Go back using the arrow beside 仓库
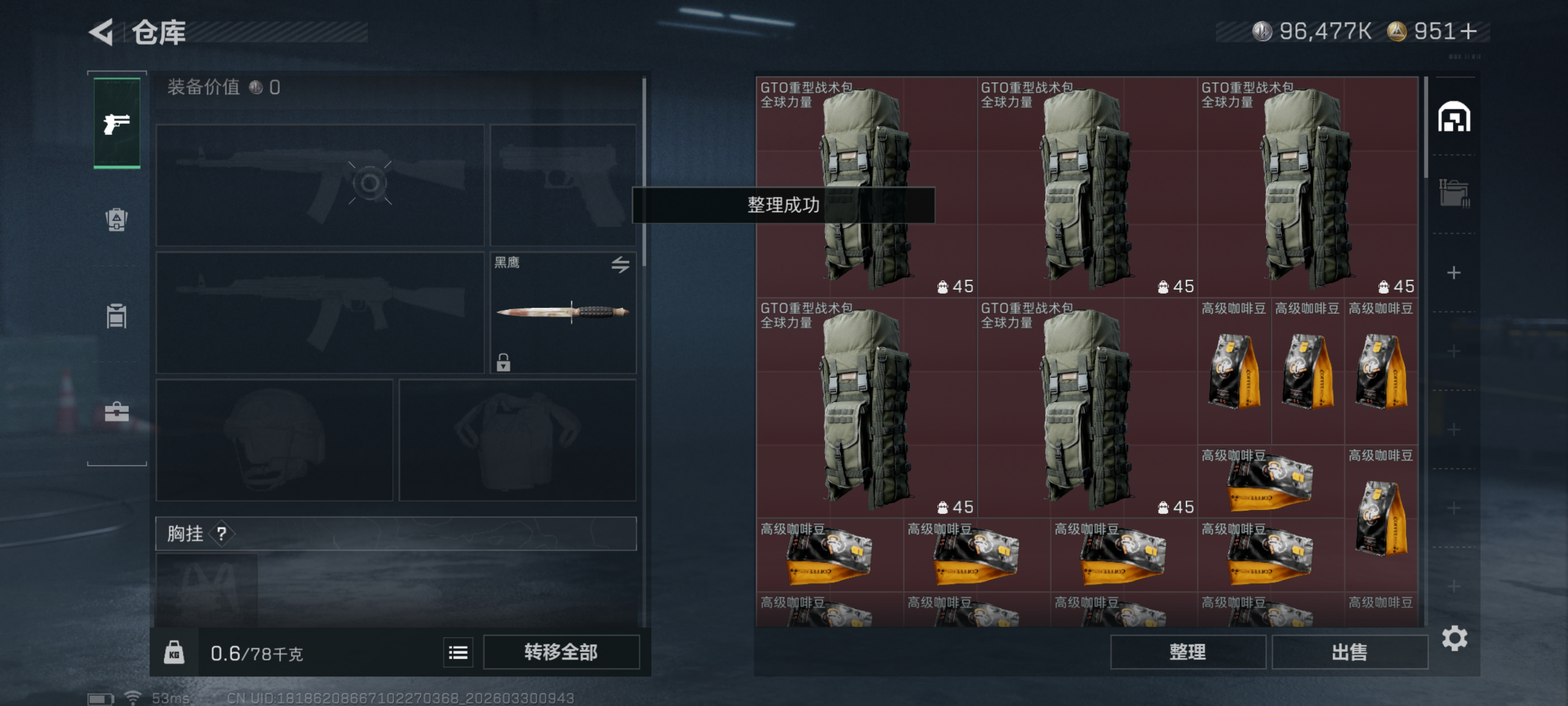Viewport: 1568px width, 706px height. click(x=101, y=32)
